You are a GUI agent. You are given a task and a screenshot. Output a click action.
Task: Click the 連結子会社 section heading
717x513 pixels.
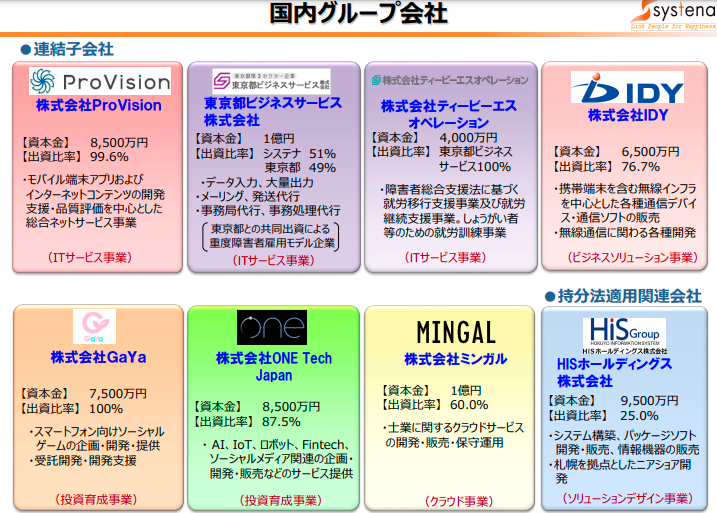pos(67,49)
